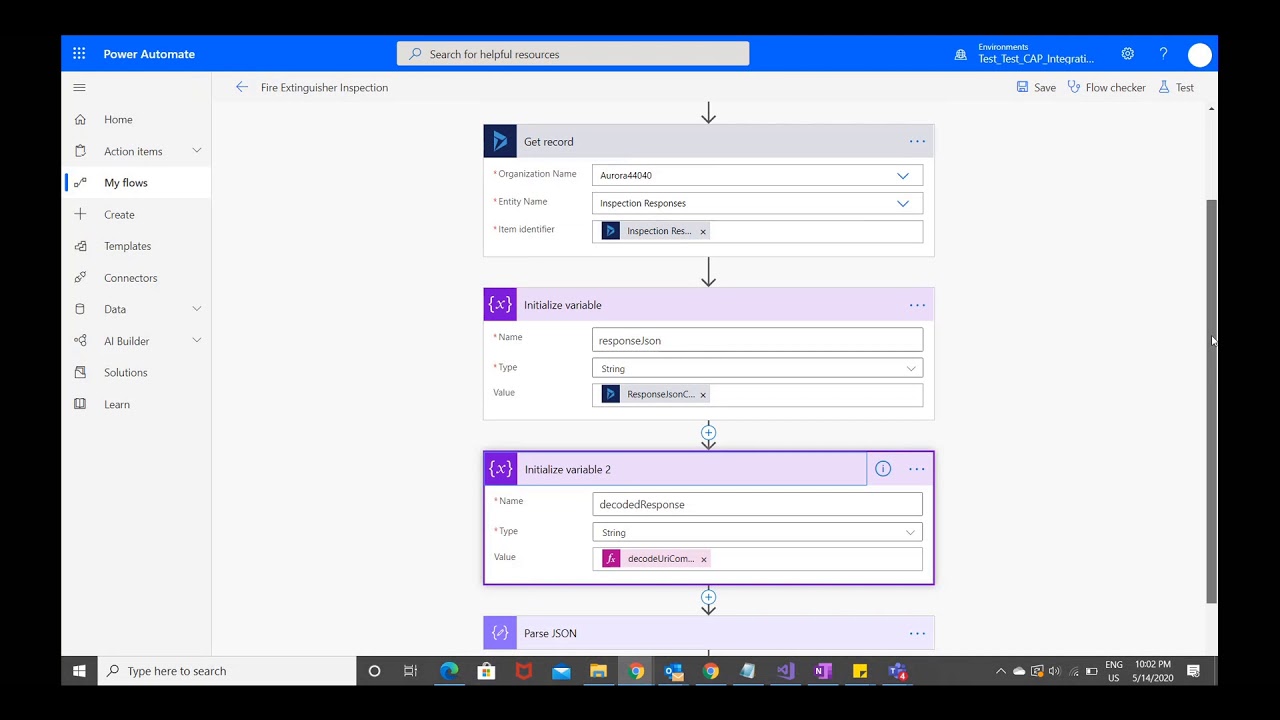The width and height of the screenshot is (1280, 720).
Task: Open the app launcher waffle icon
Action: (x=79, y=54)
